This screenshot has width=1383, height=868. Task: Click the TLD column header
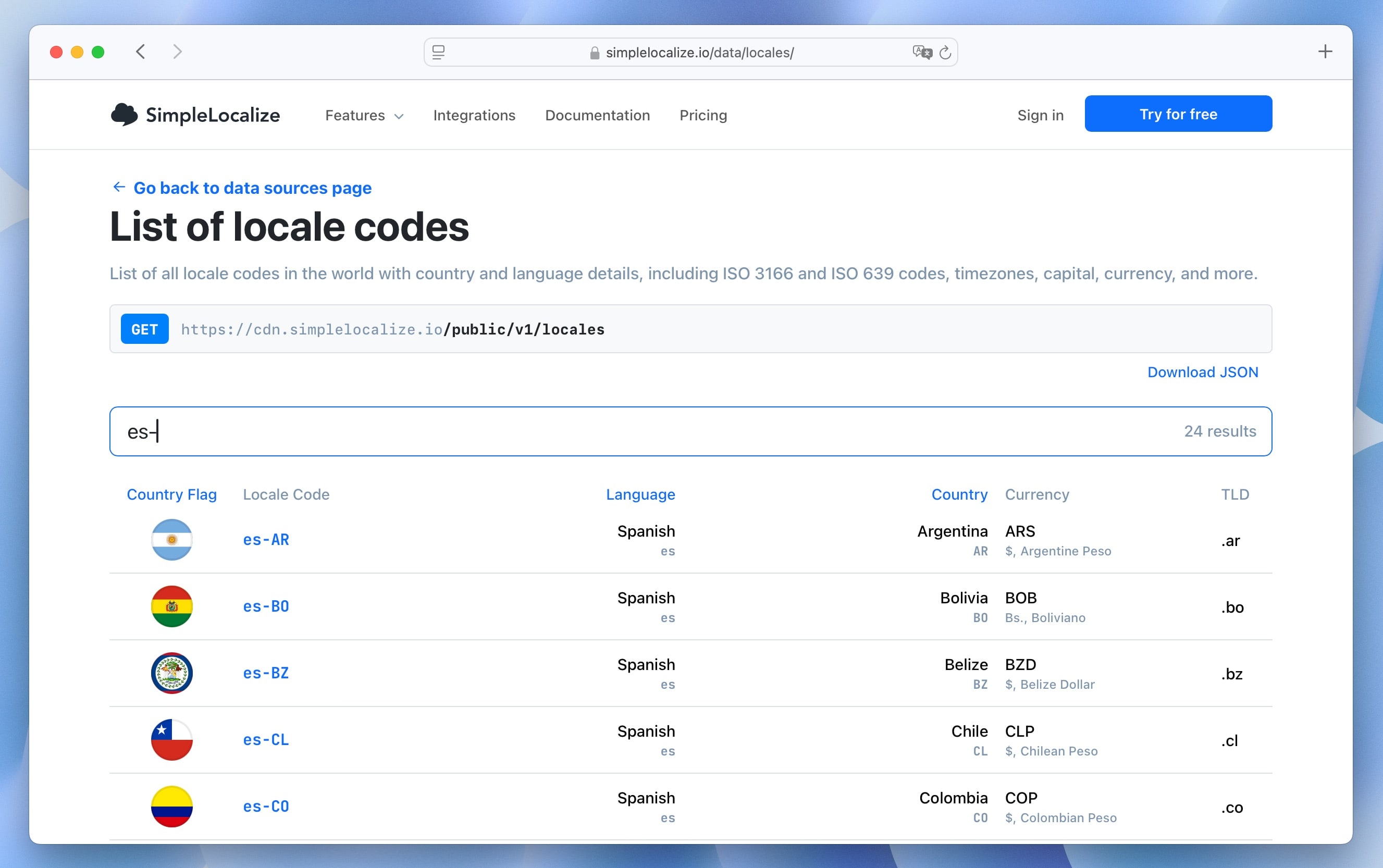click(x=1235, y=494)
